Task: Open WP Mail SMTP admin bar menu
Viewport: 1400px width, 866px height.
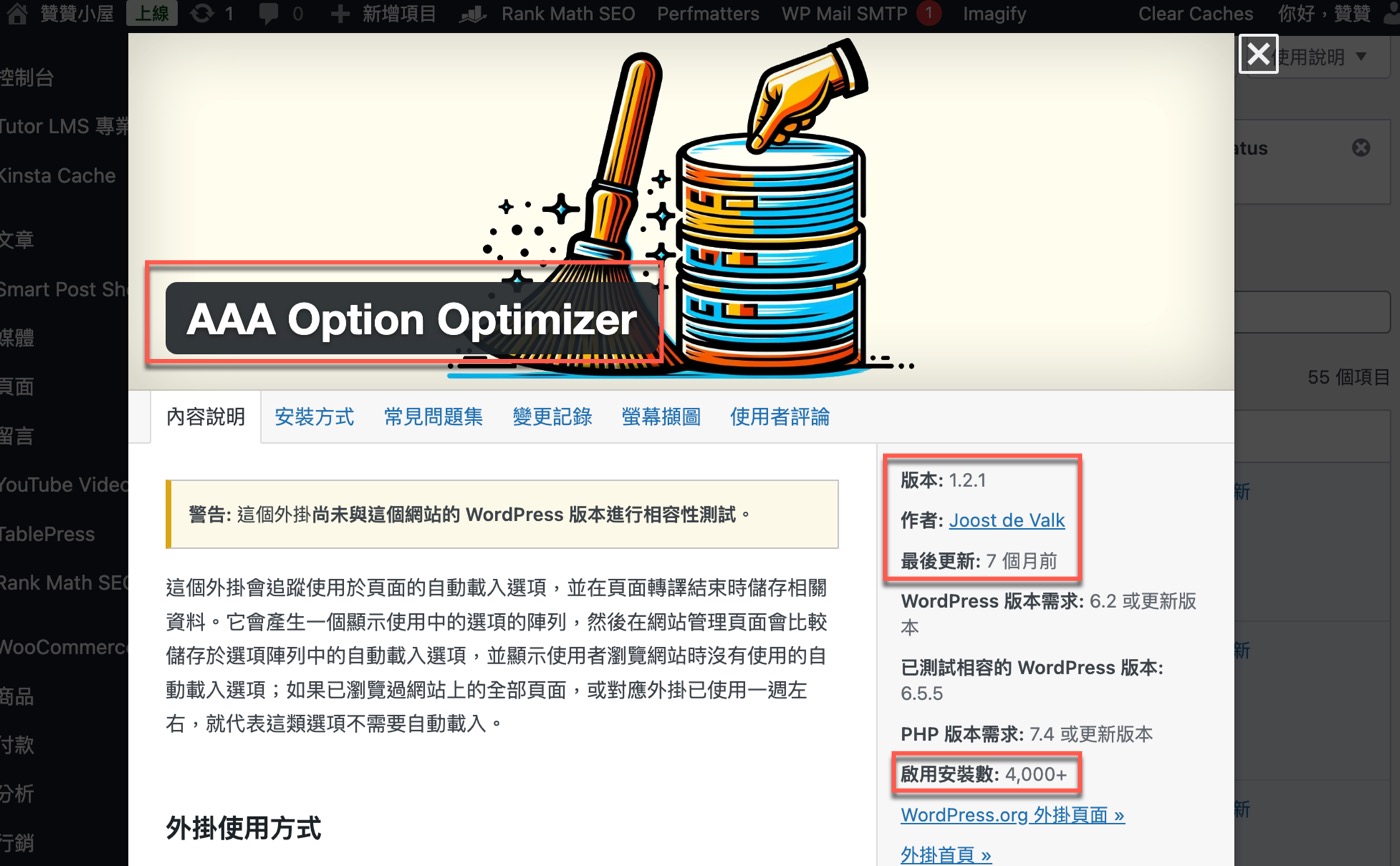Action: 844,14
